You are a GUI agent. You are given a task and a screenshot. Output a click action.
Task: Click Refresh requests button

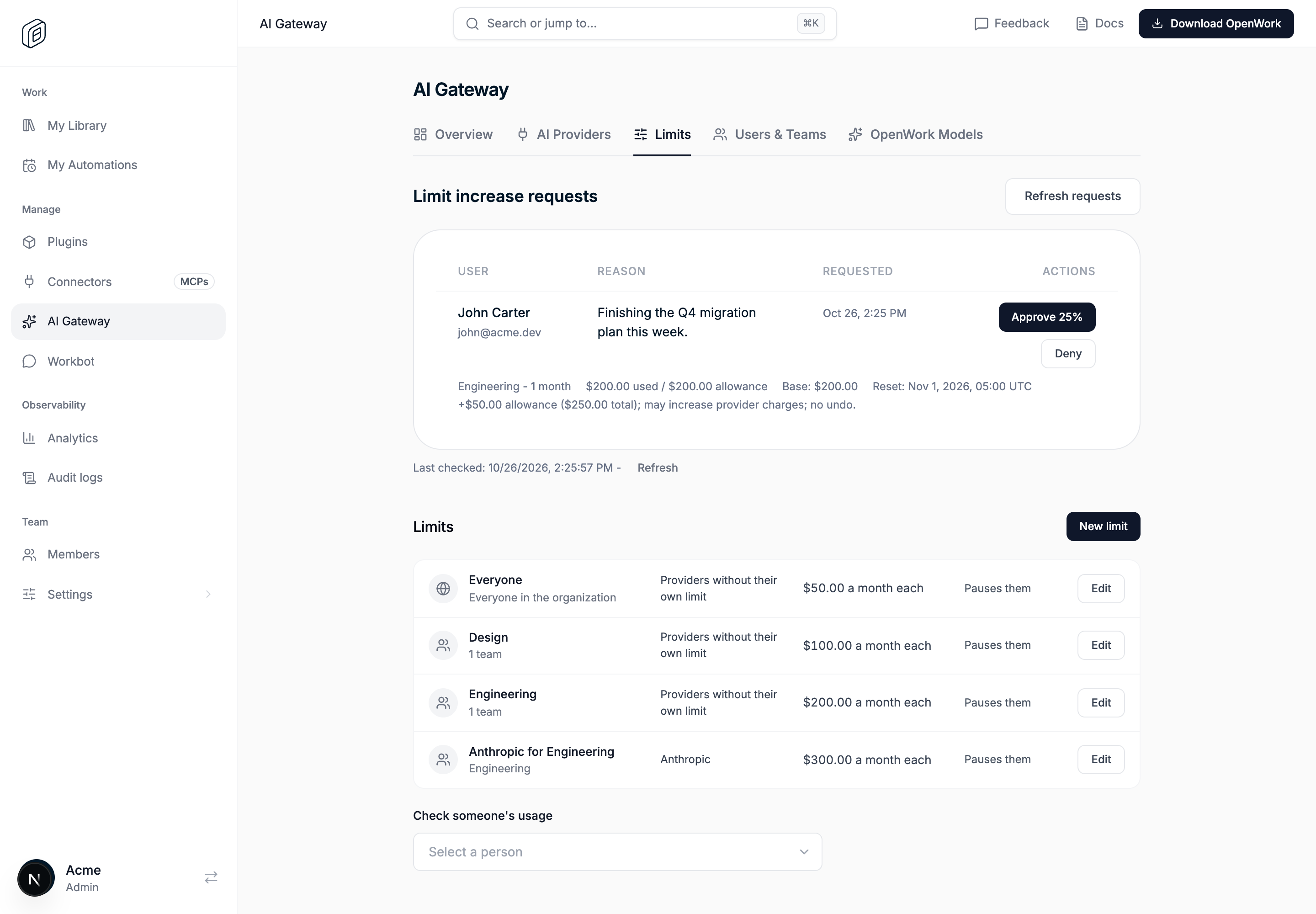(1072, 197)
